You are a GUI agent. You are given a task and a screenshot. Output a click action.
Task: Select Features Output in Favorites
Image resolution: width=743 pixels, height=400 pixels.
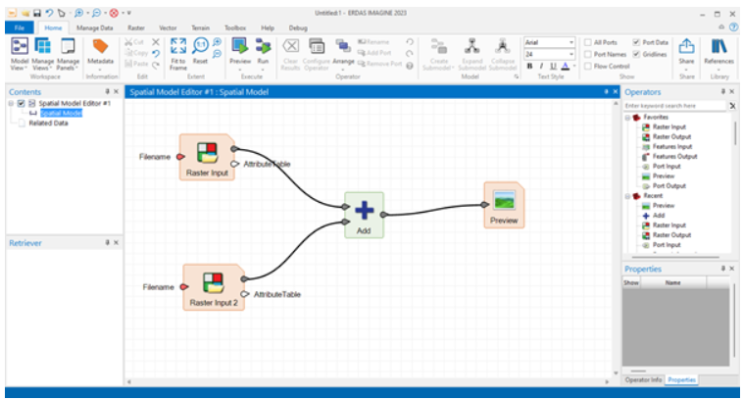click(675, 156)
